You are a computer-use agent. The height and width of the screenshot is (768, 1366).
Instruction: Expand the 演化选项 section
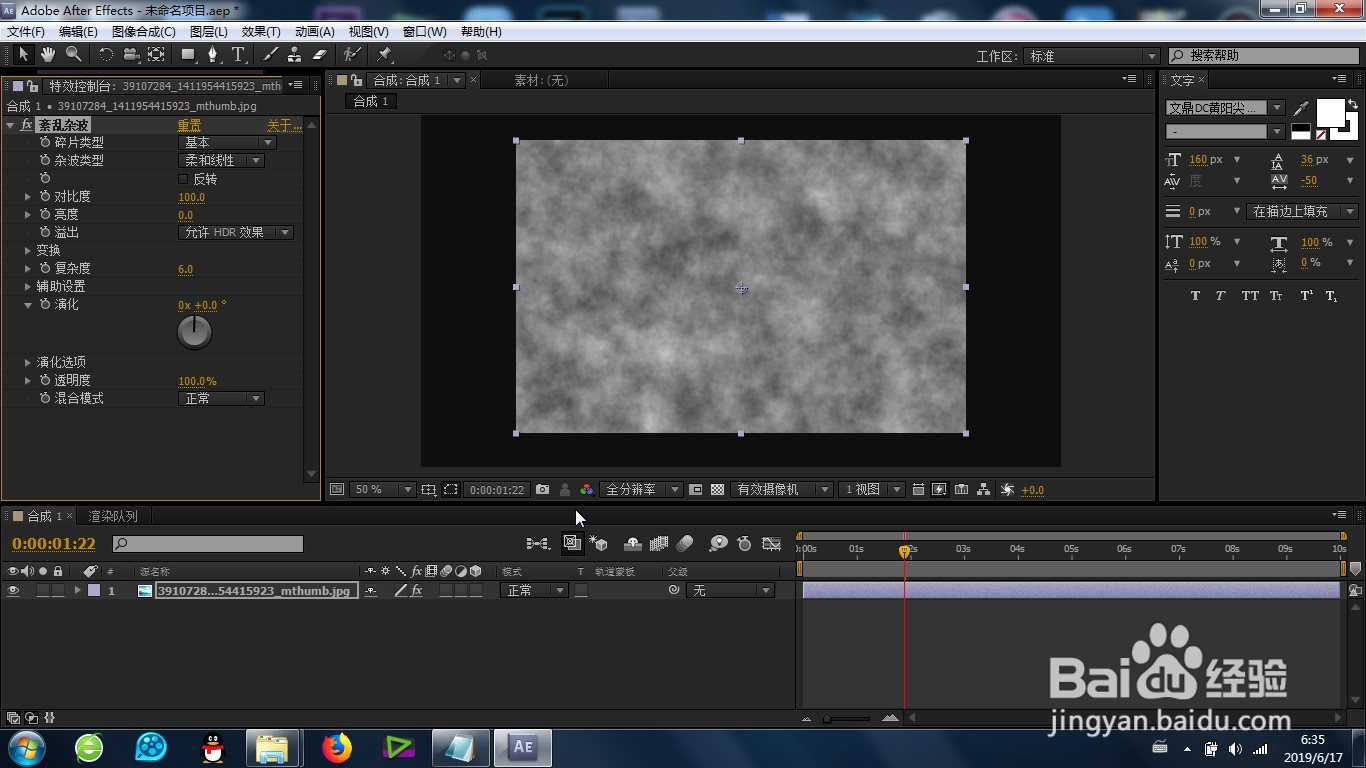28,363
